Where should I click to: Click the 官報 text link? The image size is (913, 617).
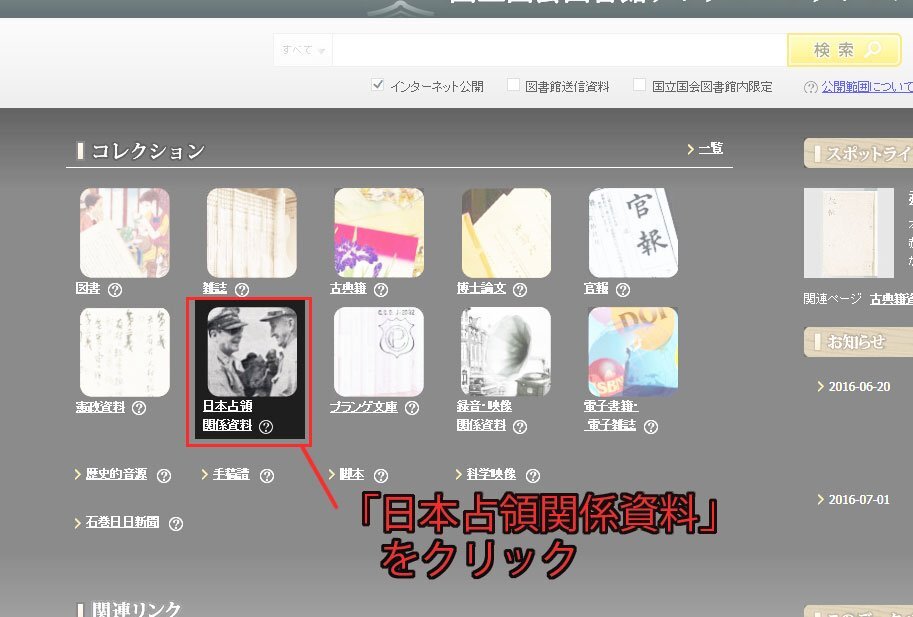(x=596, y=288)
